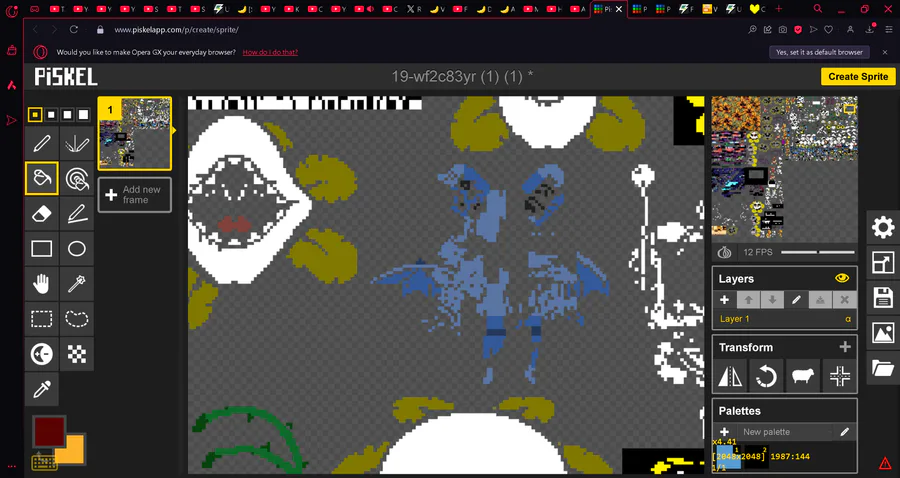Click the browser address bar URL

tap(177, 29)
